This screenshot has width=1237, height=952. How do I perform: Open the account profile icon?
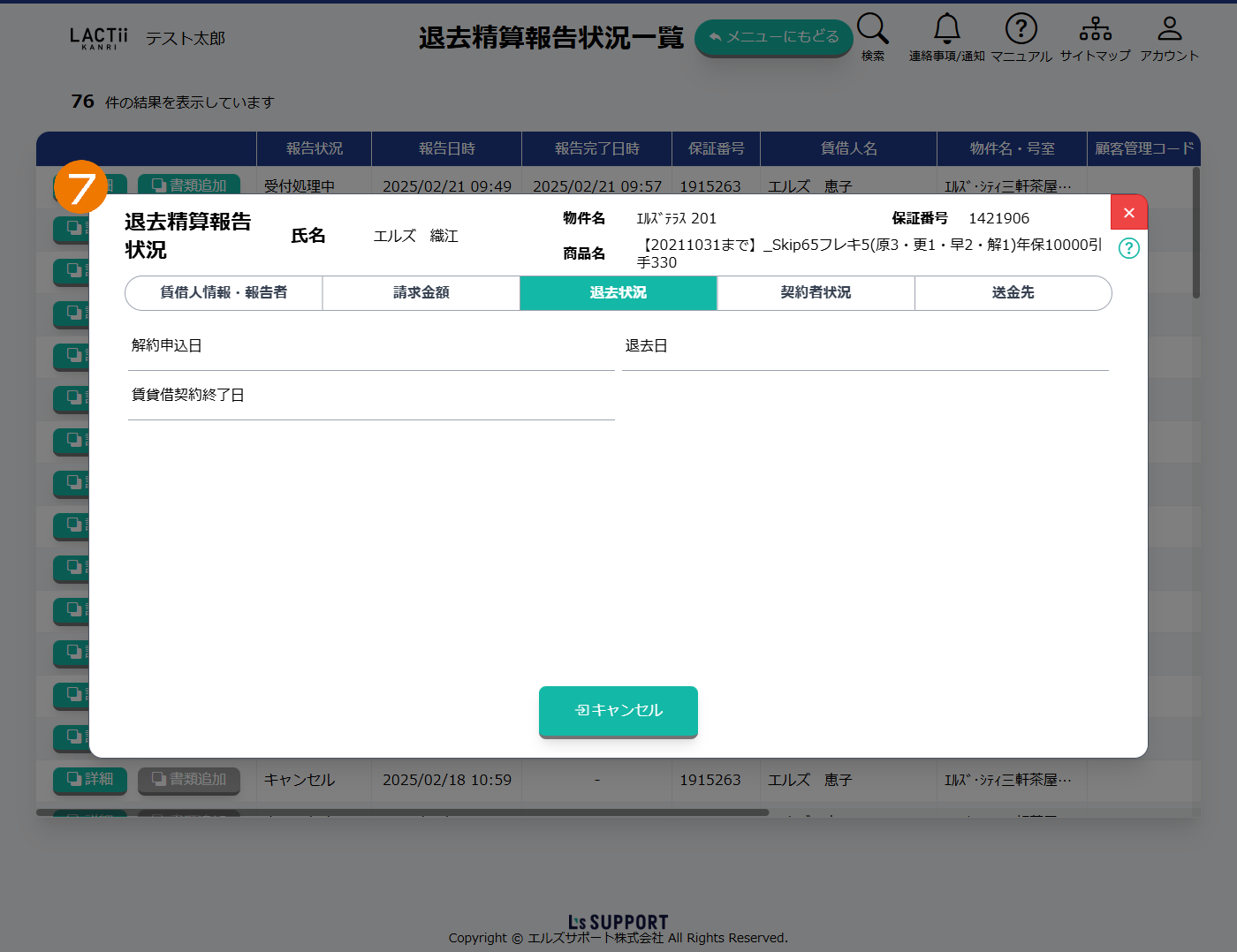point(1169,29)
